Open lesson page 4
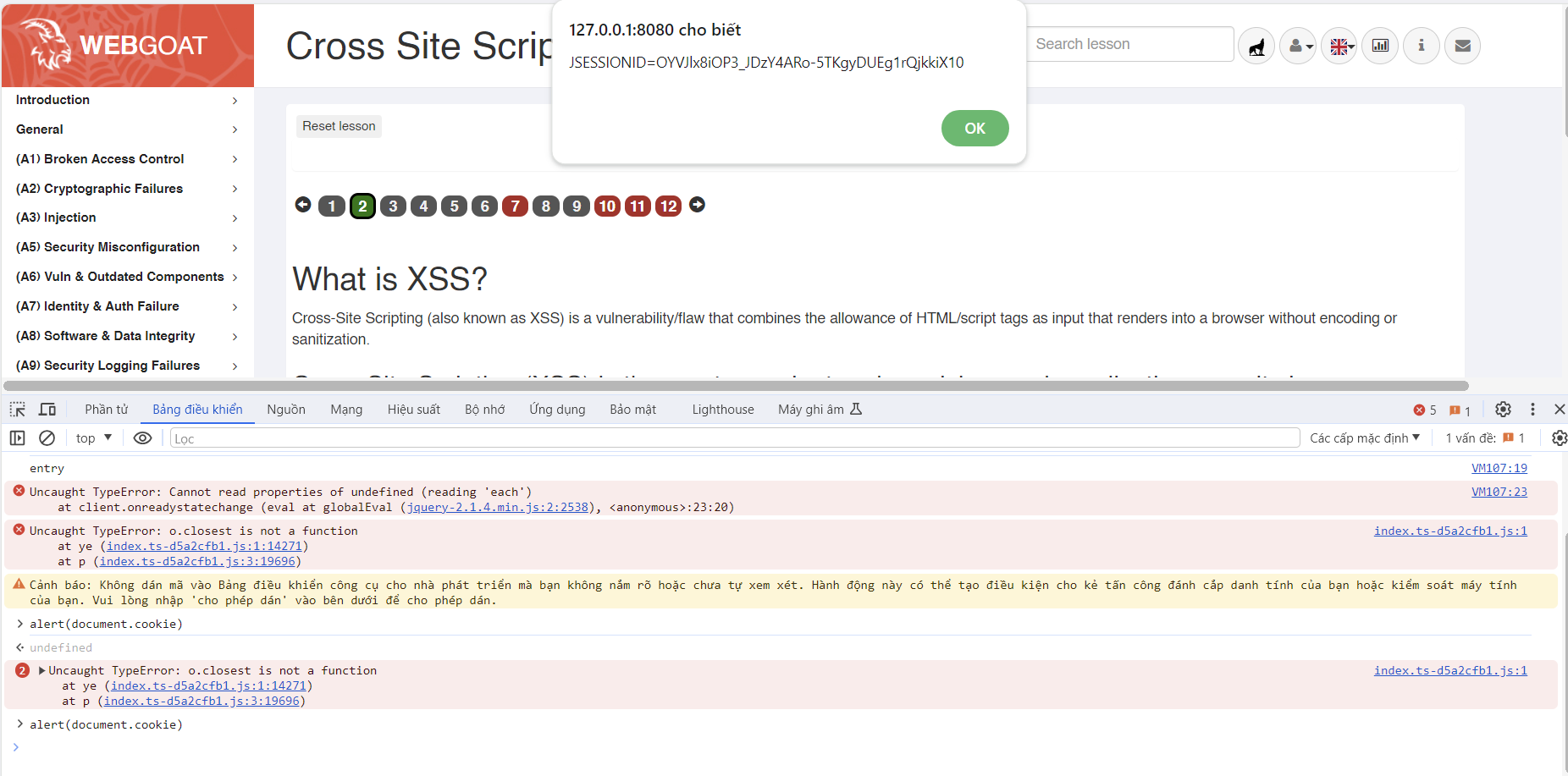 [423, 206]
